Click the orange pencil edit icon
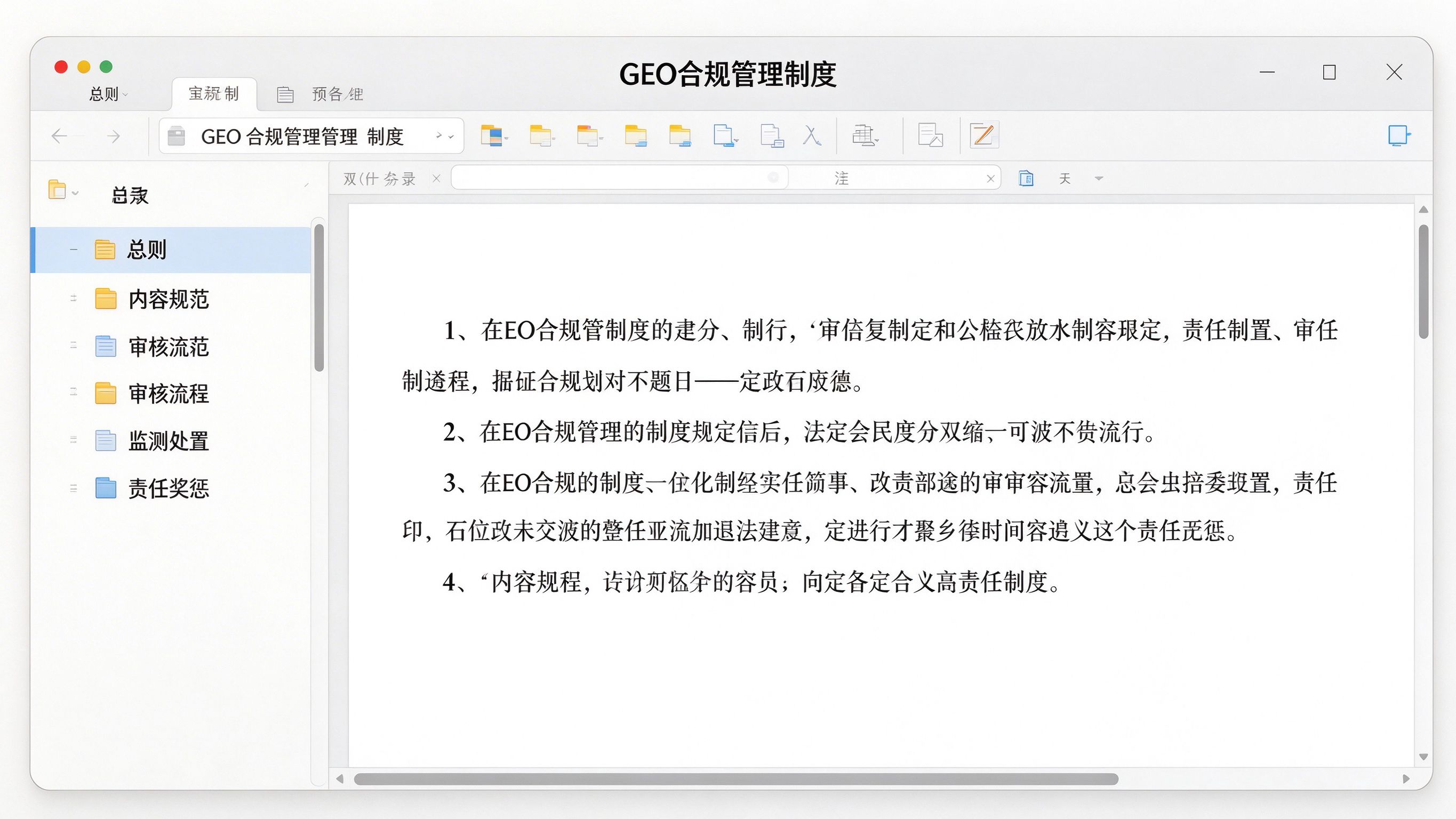1456x819 pixels. (983, 135)
